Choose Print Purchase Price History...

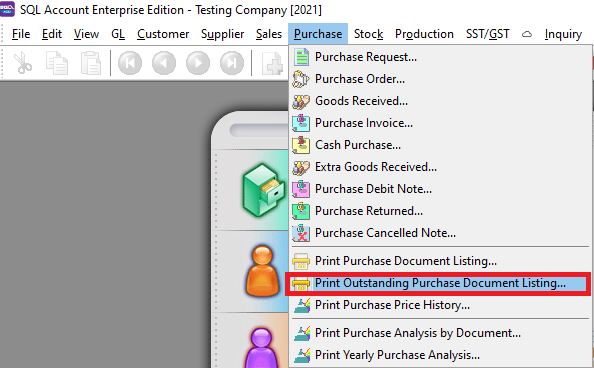pyautogui.click(x=439, y=305)
